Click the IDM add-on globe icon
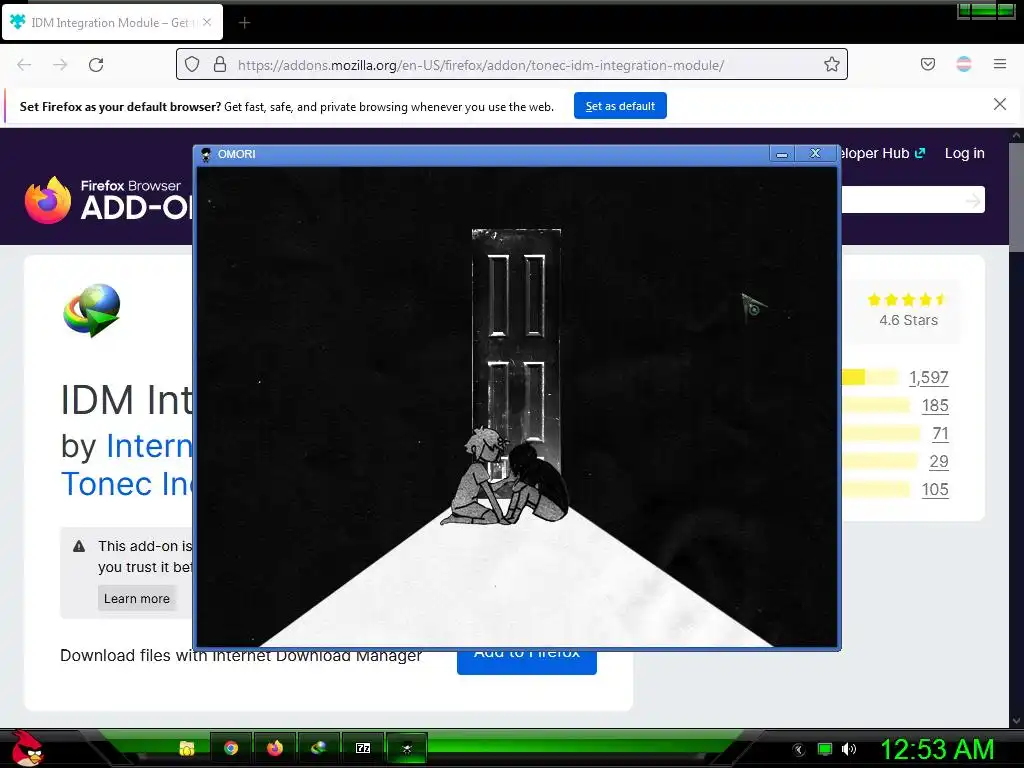 click(x=92, y=310)
